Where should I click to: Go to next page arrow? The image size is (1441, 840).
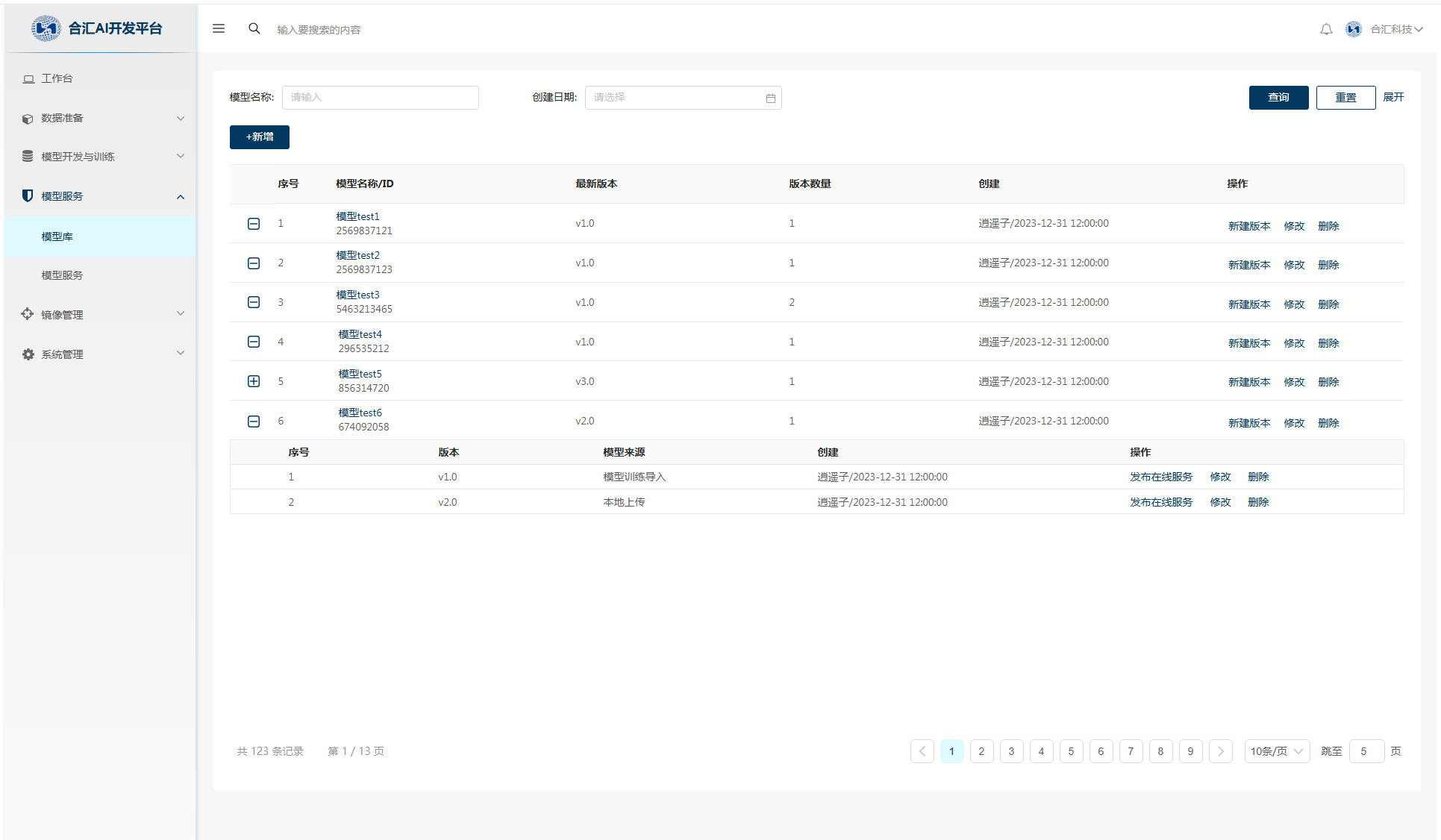pos(1221,751)
